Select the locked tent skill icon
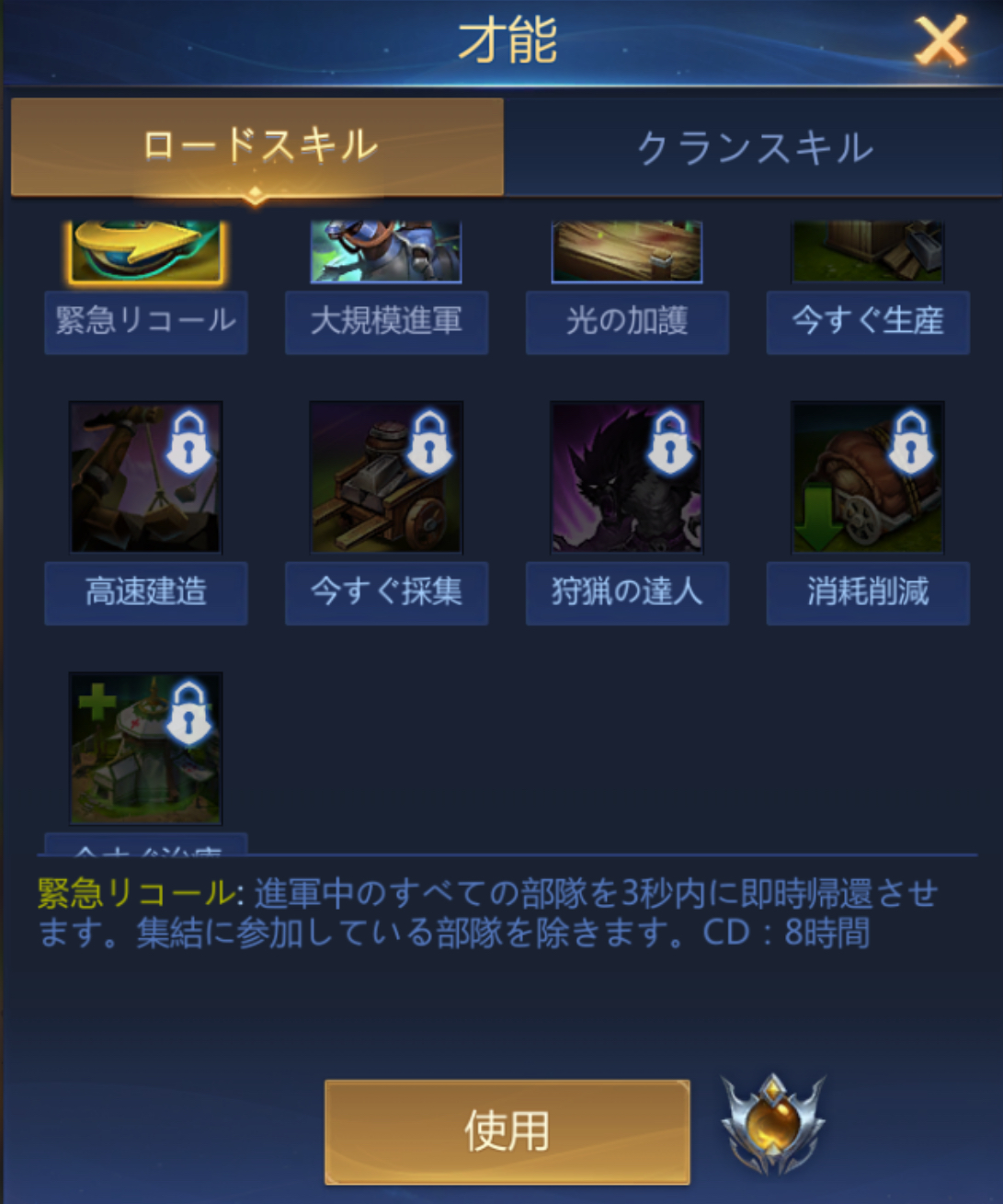This screenshot has width=1003, height=1204. coord(145,749)
